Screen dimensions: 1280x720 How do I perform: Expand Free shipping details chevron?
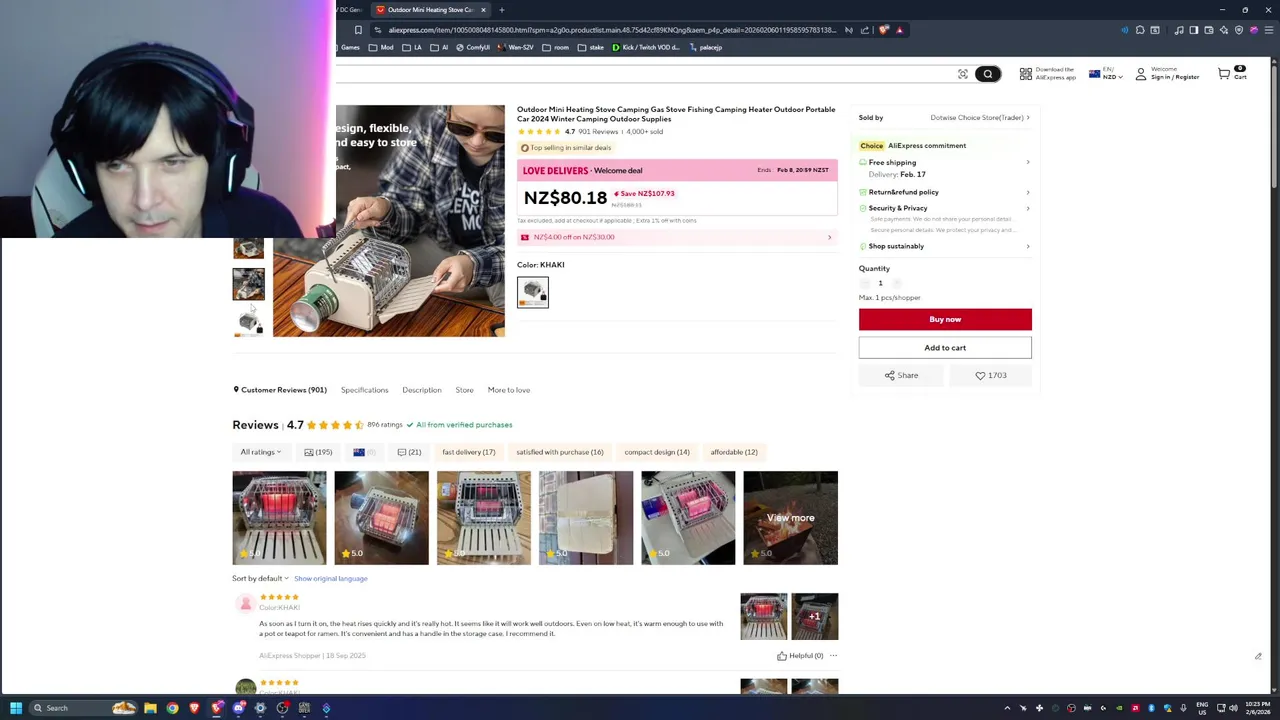tap(1027, 162)
